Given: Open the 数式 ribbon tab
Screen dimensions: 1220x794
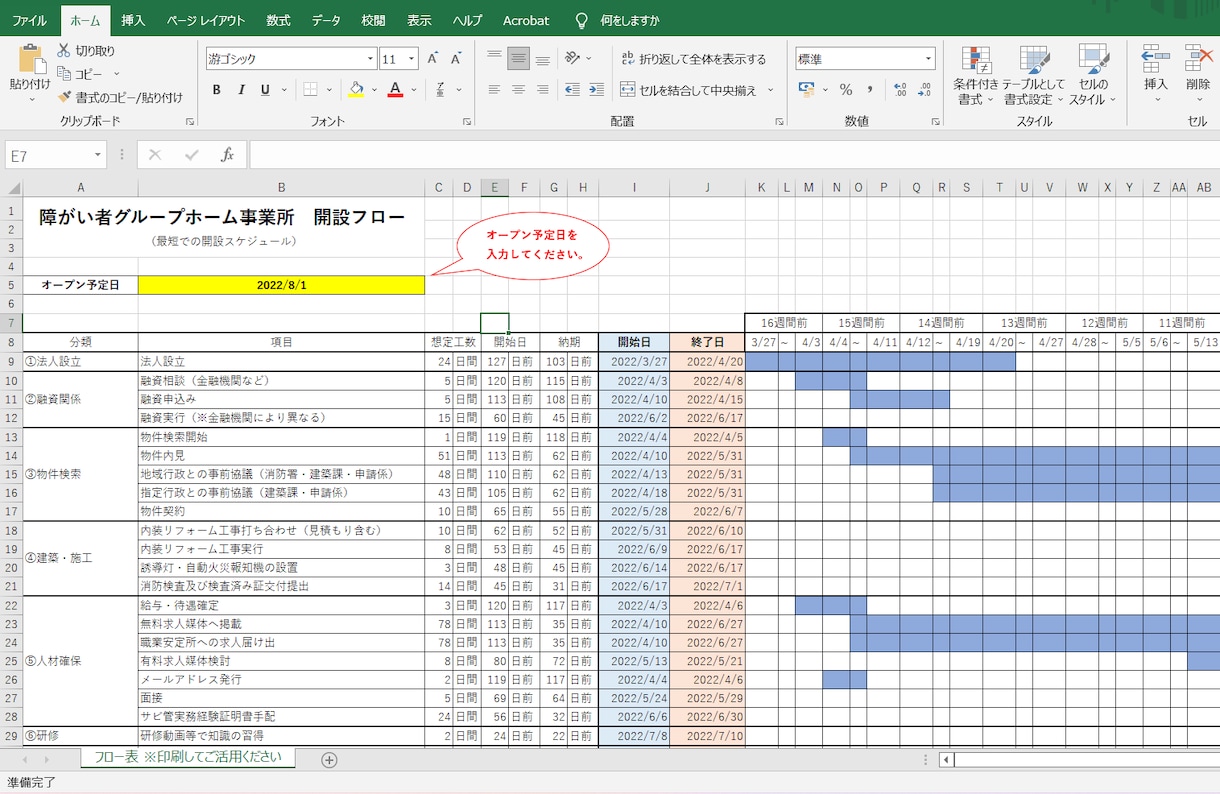Looking at the screenshot, I should [279, 20].
